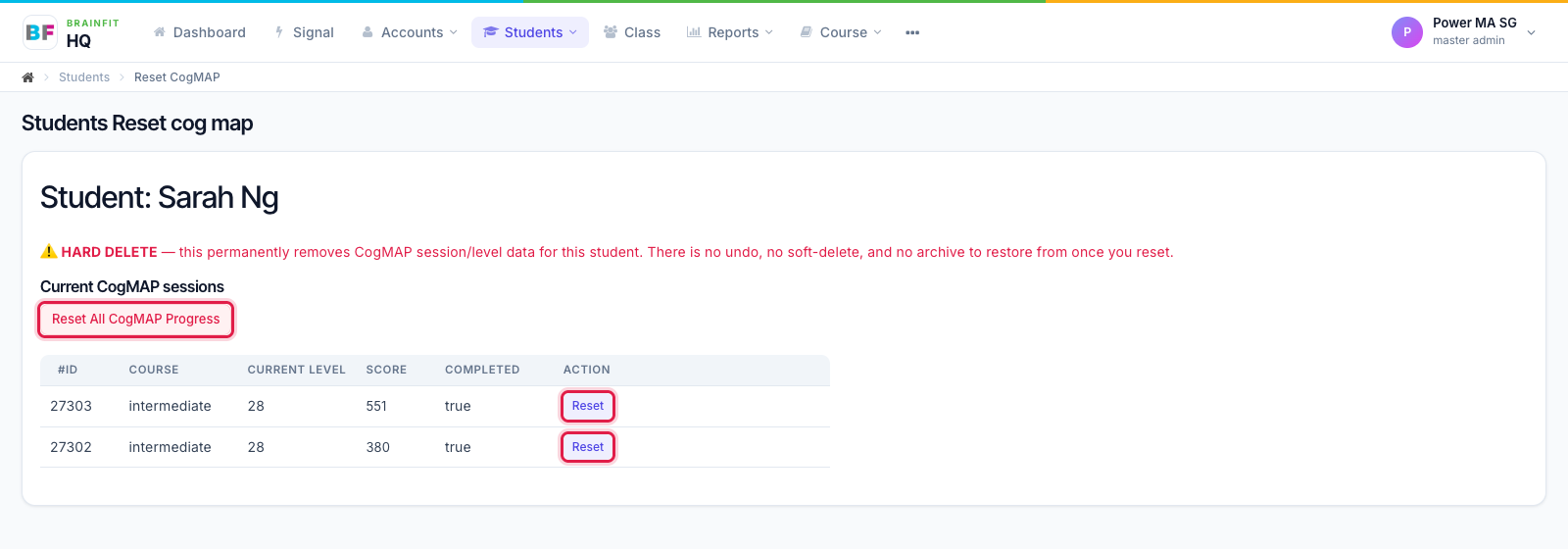Image resolution: width=1568 pixels, height=549 pixels.
Task: Open the Dashboard menu item
Action: [x=200, y=32]
